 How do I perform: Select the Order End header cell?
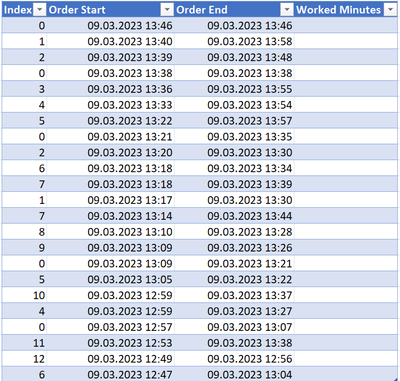click(234, 10)
